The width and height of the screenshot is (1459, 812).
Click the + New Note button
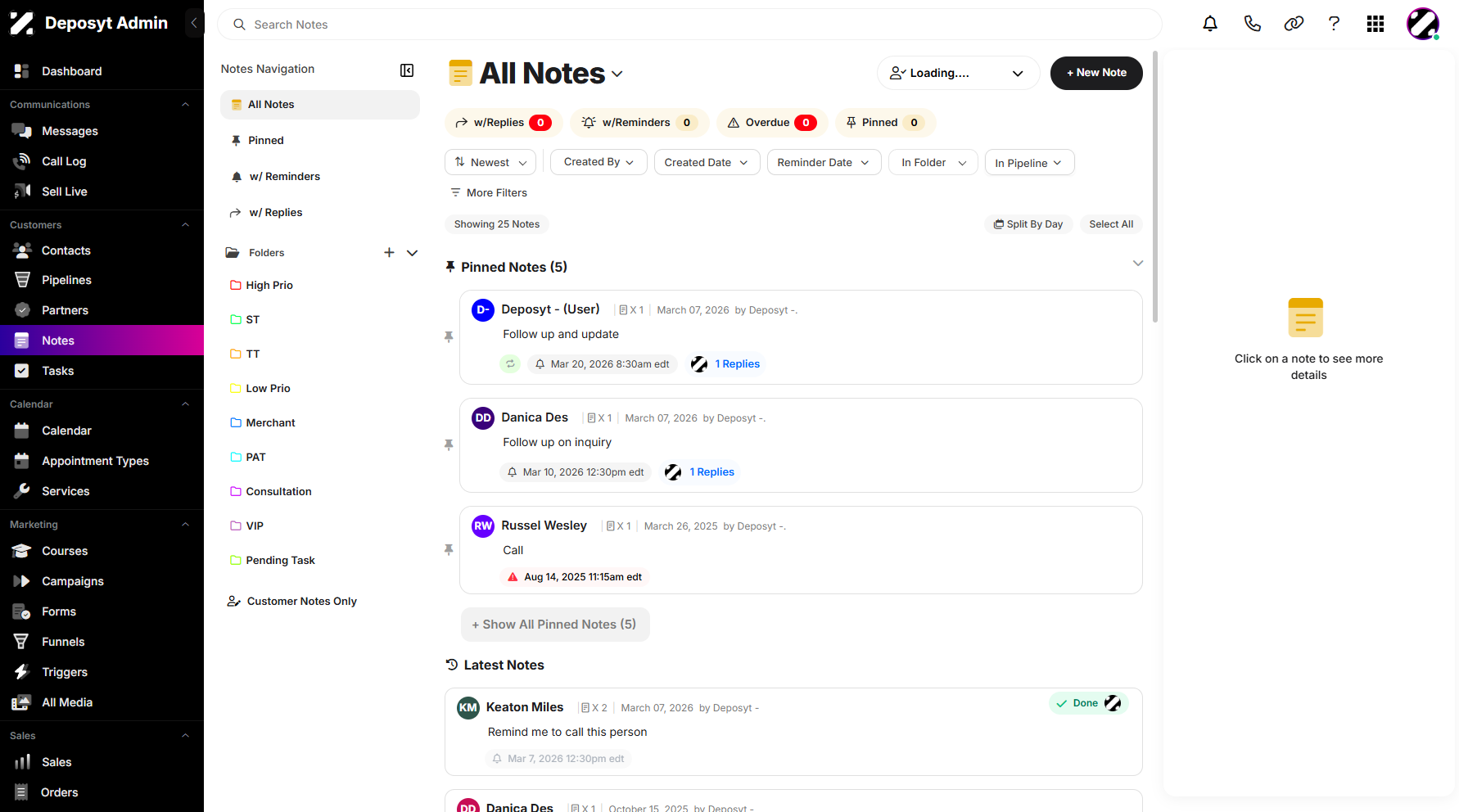pos(1096,73)
